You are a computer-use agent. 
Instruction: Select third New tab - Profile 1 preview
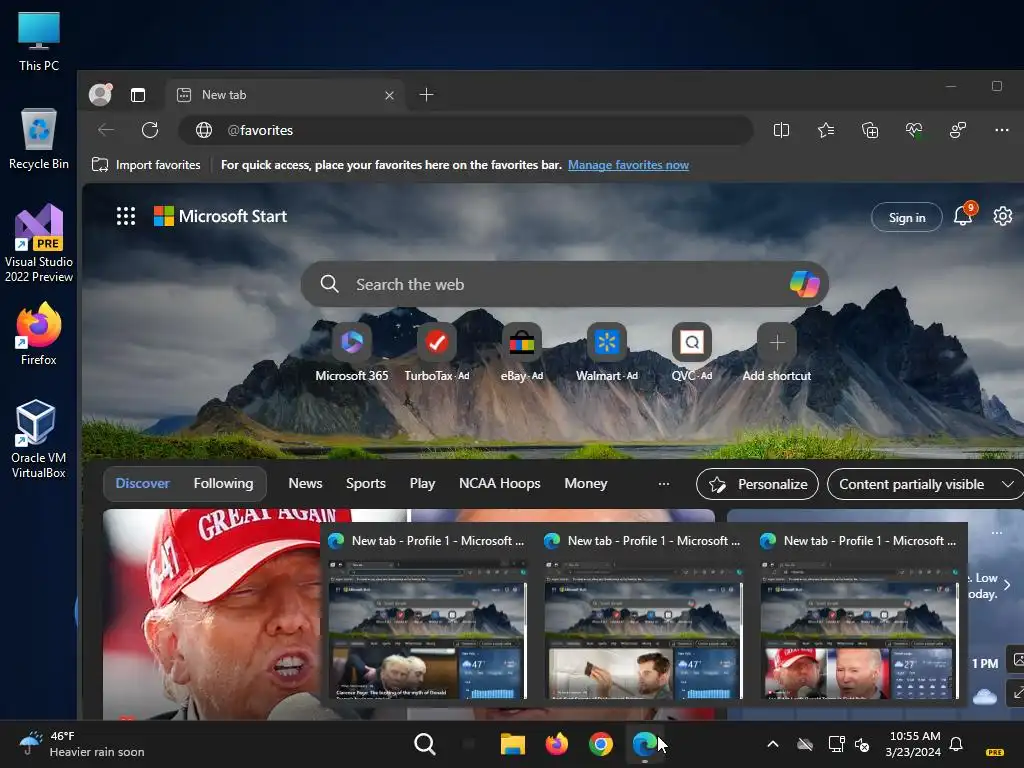(859, 614)
